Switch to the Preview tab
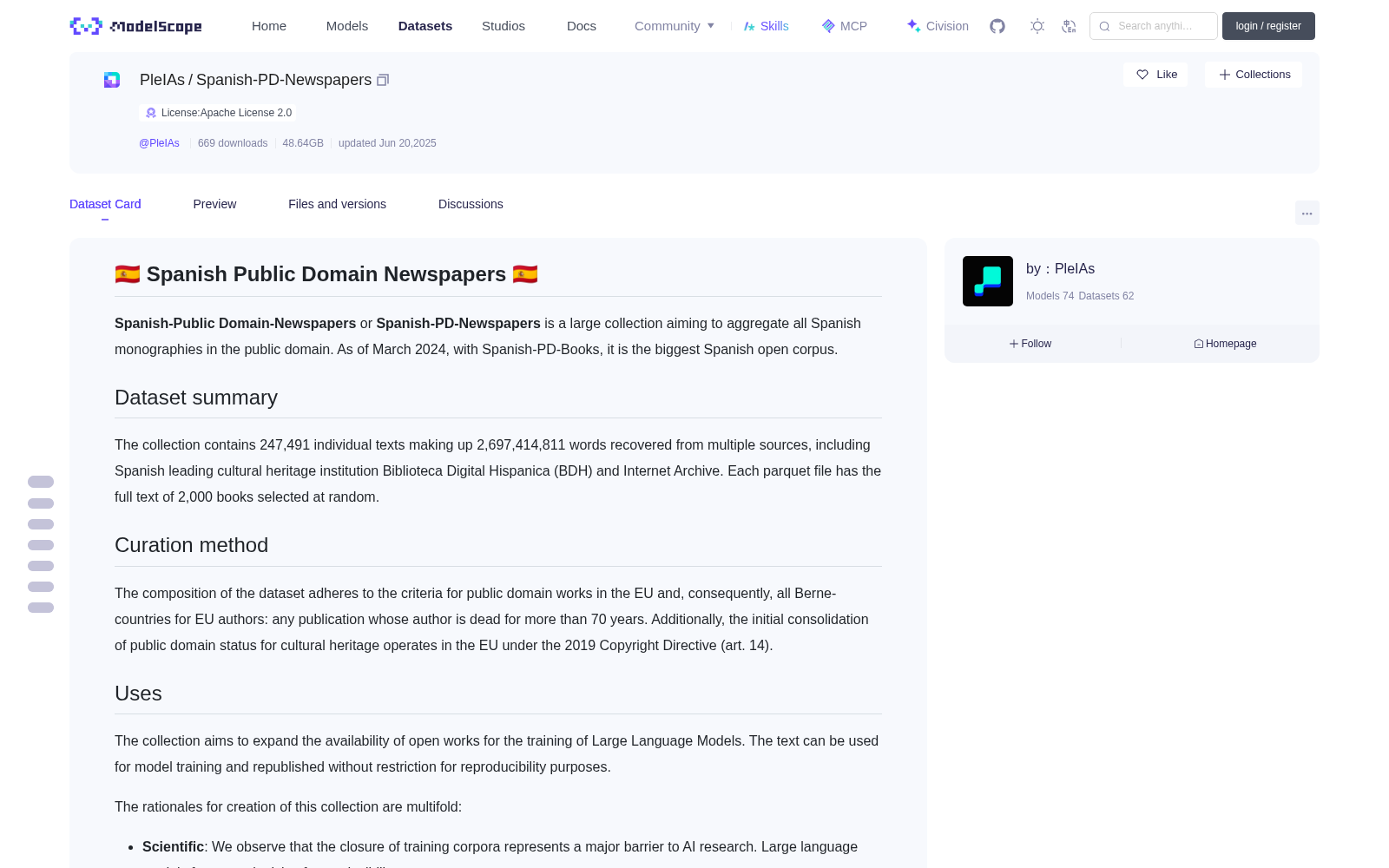Image resolution: width=1389 pixels, height=868 pixels. click(214, 204)
